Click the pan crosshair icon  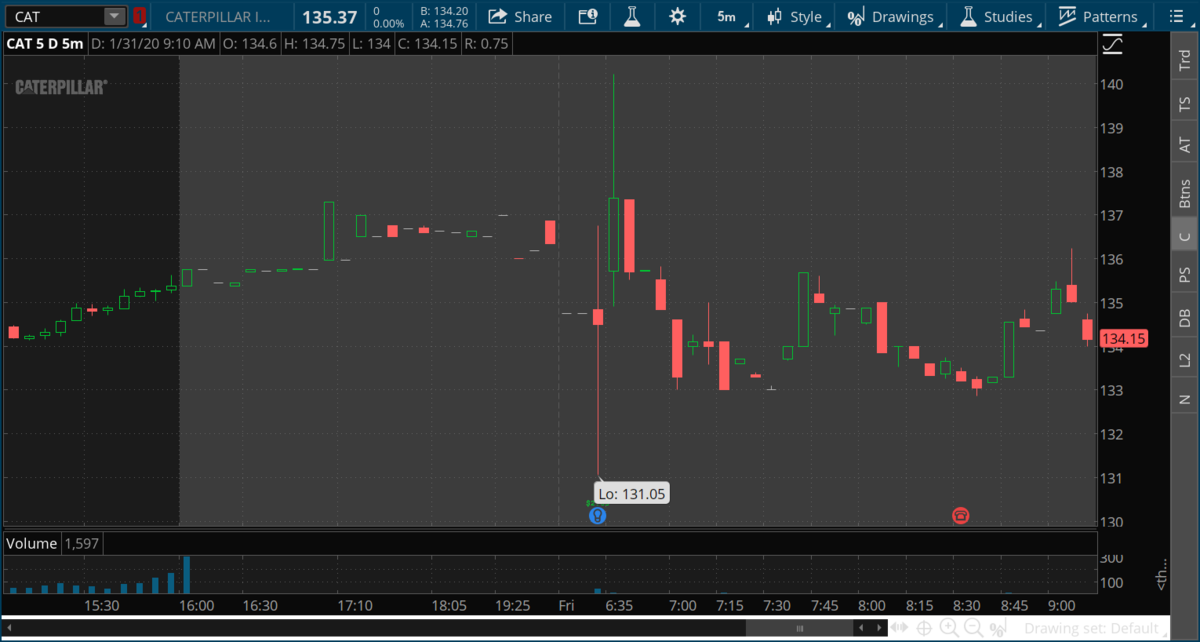(924, 628)
